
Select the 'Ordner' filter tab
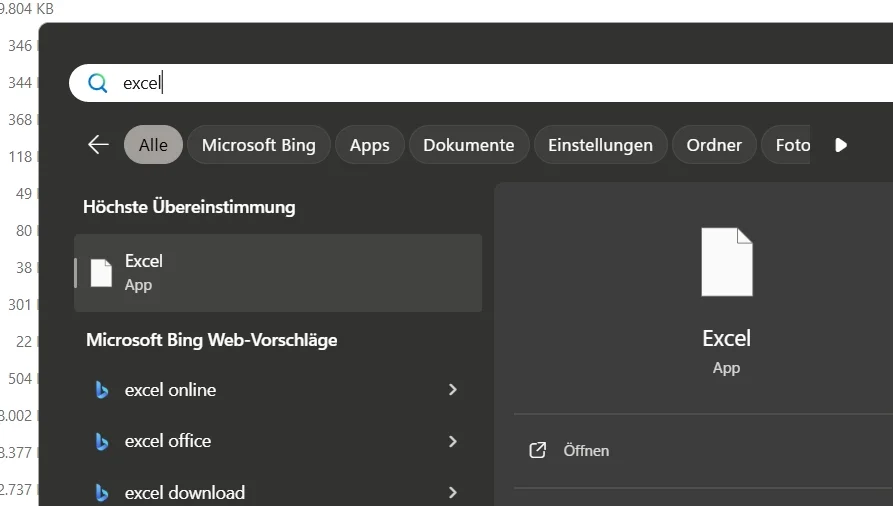(x=714, y=145)
